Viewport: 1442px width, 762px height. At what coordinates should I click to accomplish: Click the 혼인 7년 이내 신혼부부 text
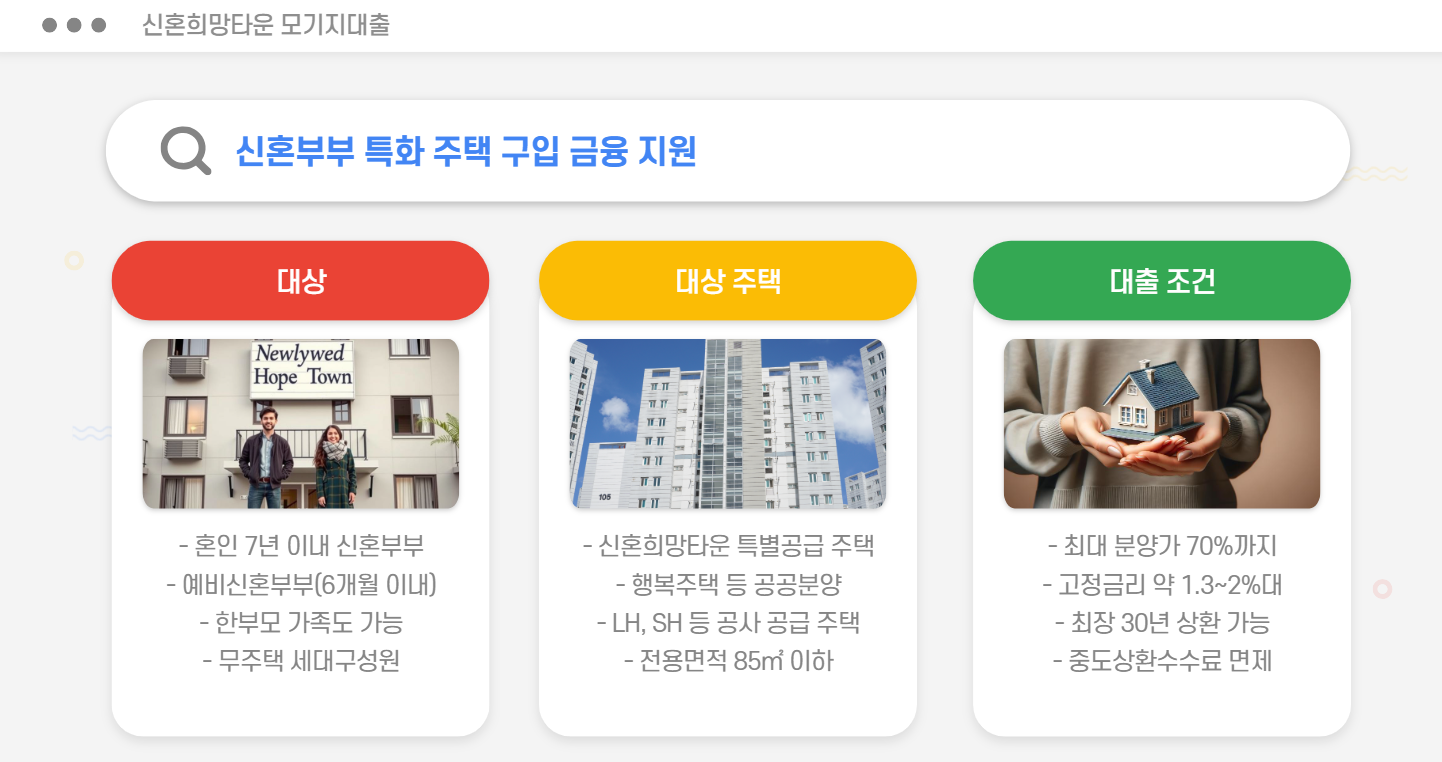(300, 546)
